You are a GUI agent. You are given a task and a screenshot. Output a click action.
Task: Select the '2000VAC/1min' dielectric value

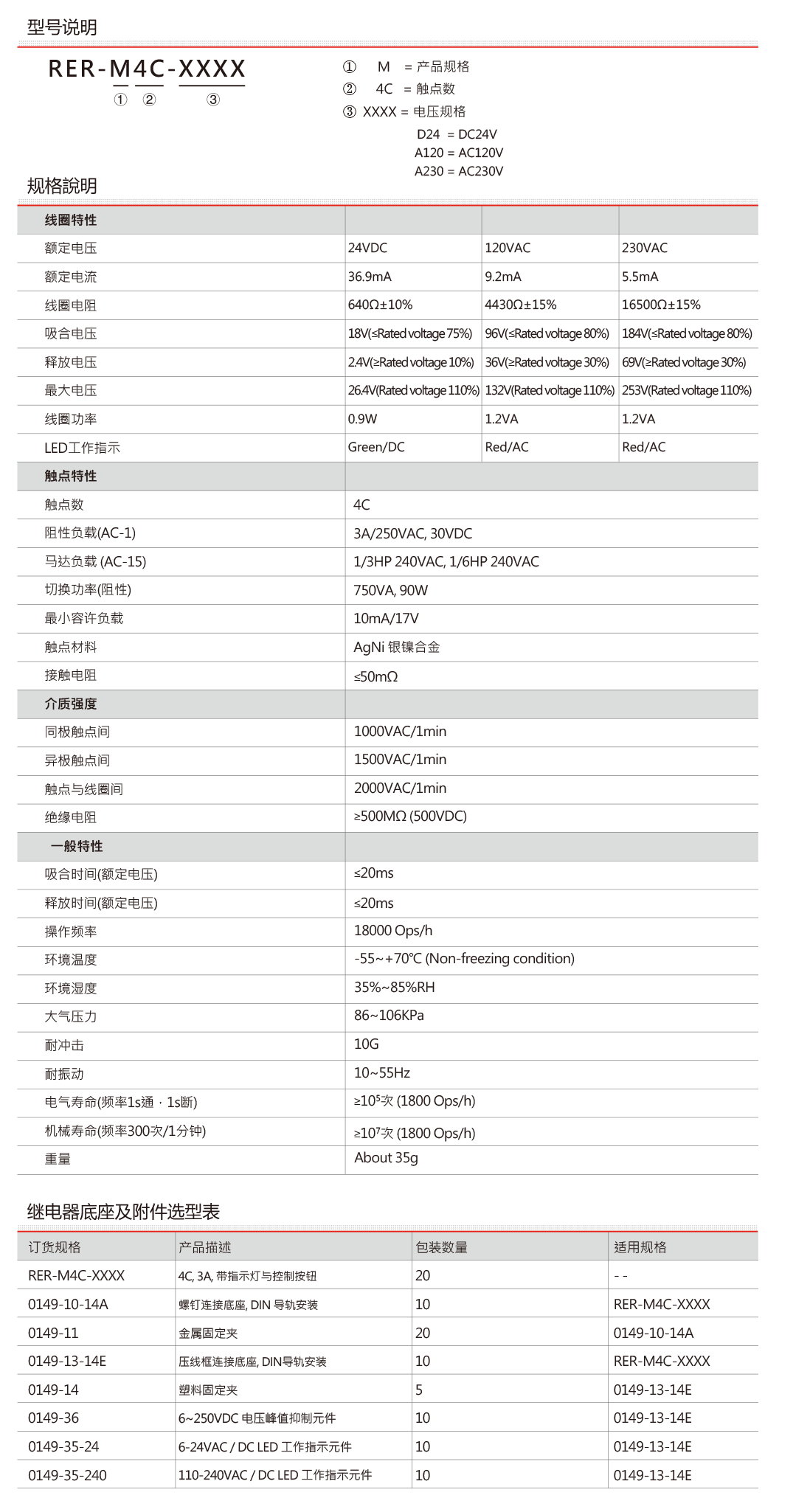(x=401, y=788)
